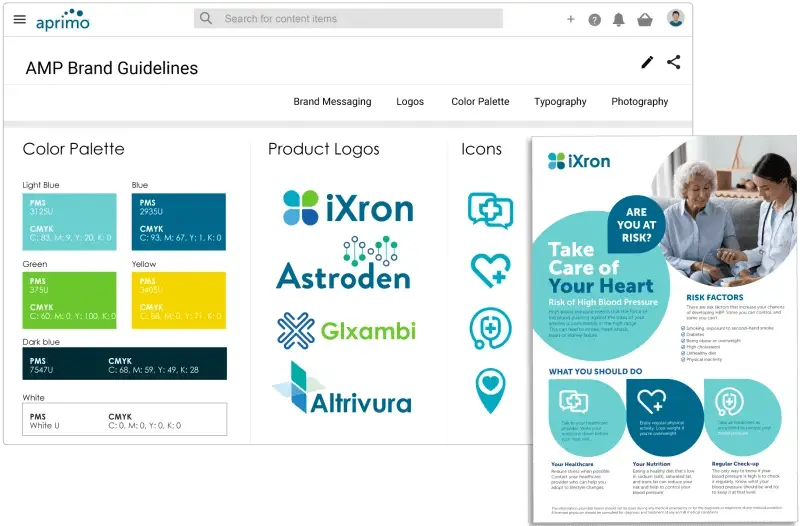Click the Product Logos heading

click(x=323, y=149)
